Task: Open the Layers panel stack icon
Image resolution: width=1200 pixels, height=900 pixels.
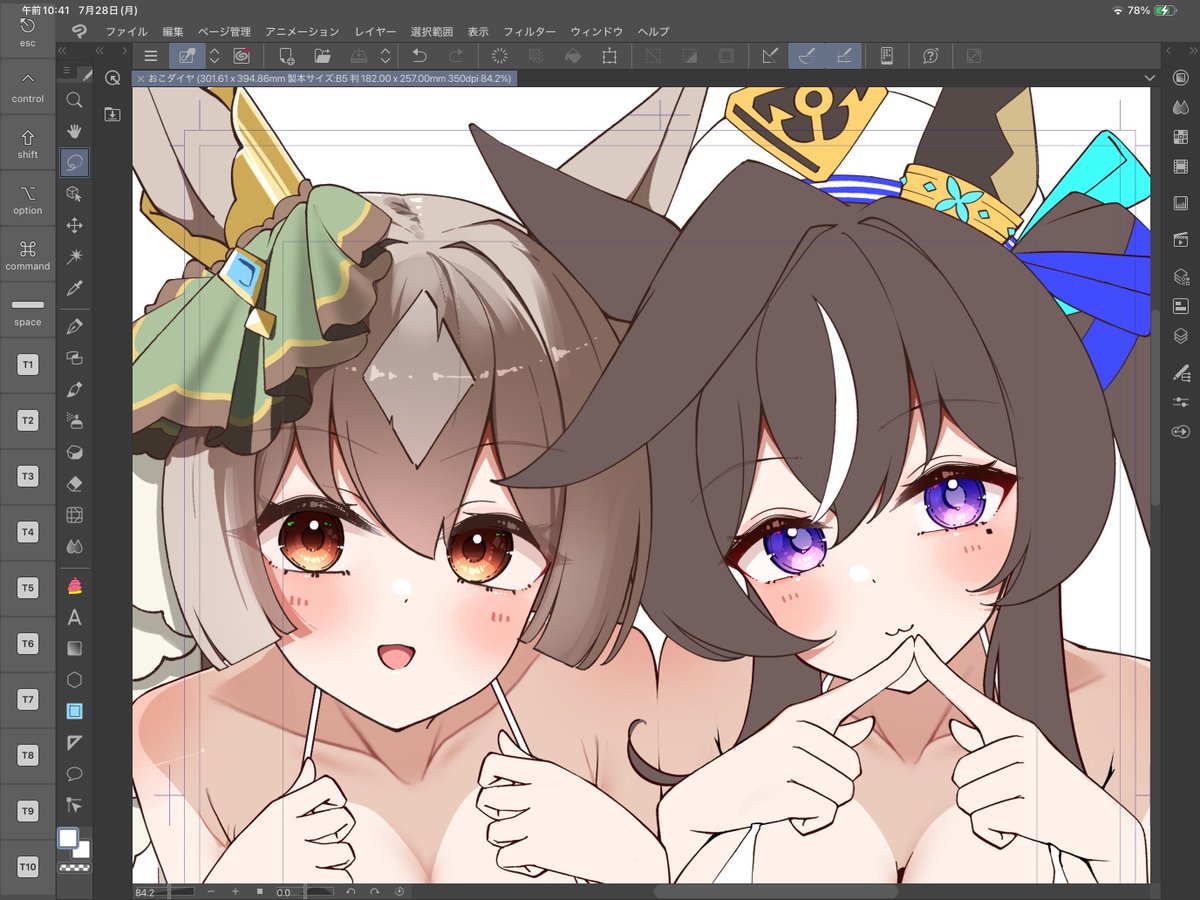Action: coord(1180,336)
